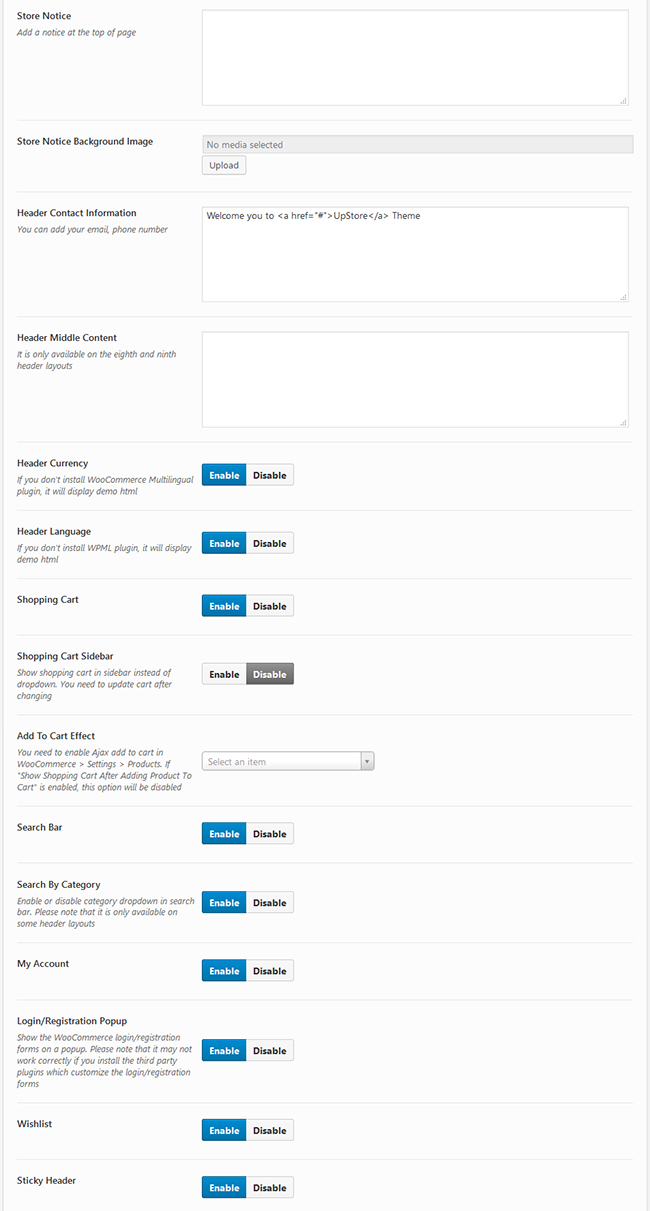The height and width of the screenshot is (1211, 650).
Task: Enable the Shopping Cart Sidebar
Action: [224, 674]
